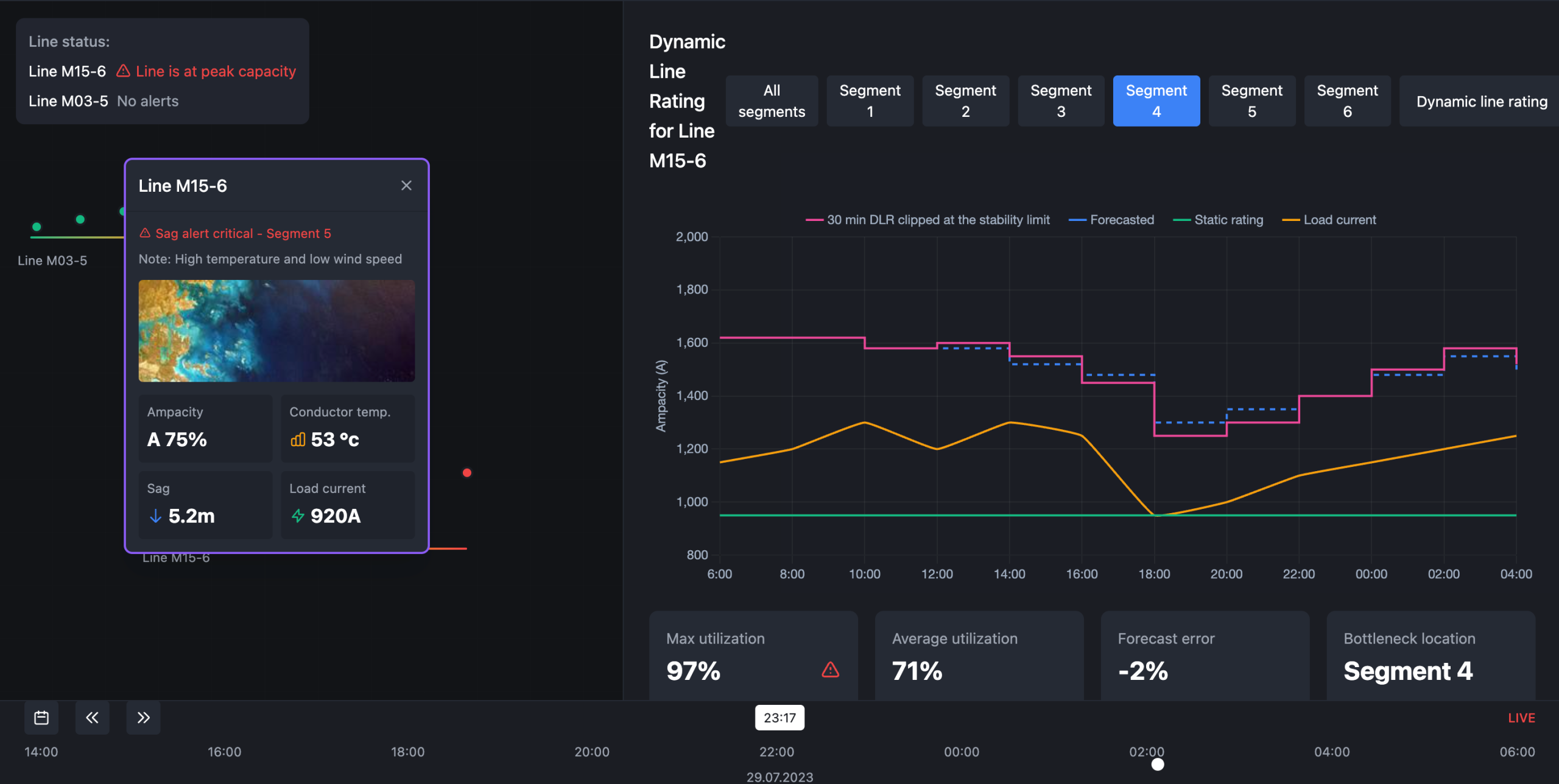This screenshot has height=784, width=1559.
Task: Close the Line M15-6 popup
Action: [406, 186]
